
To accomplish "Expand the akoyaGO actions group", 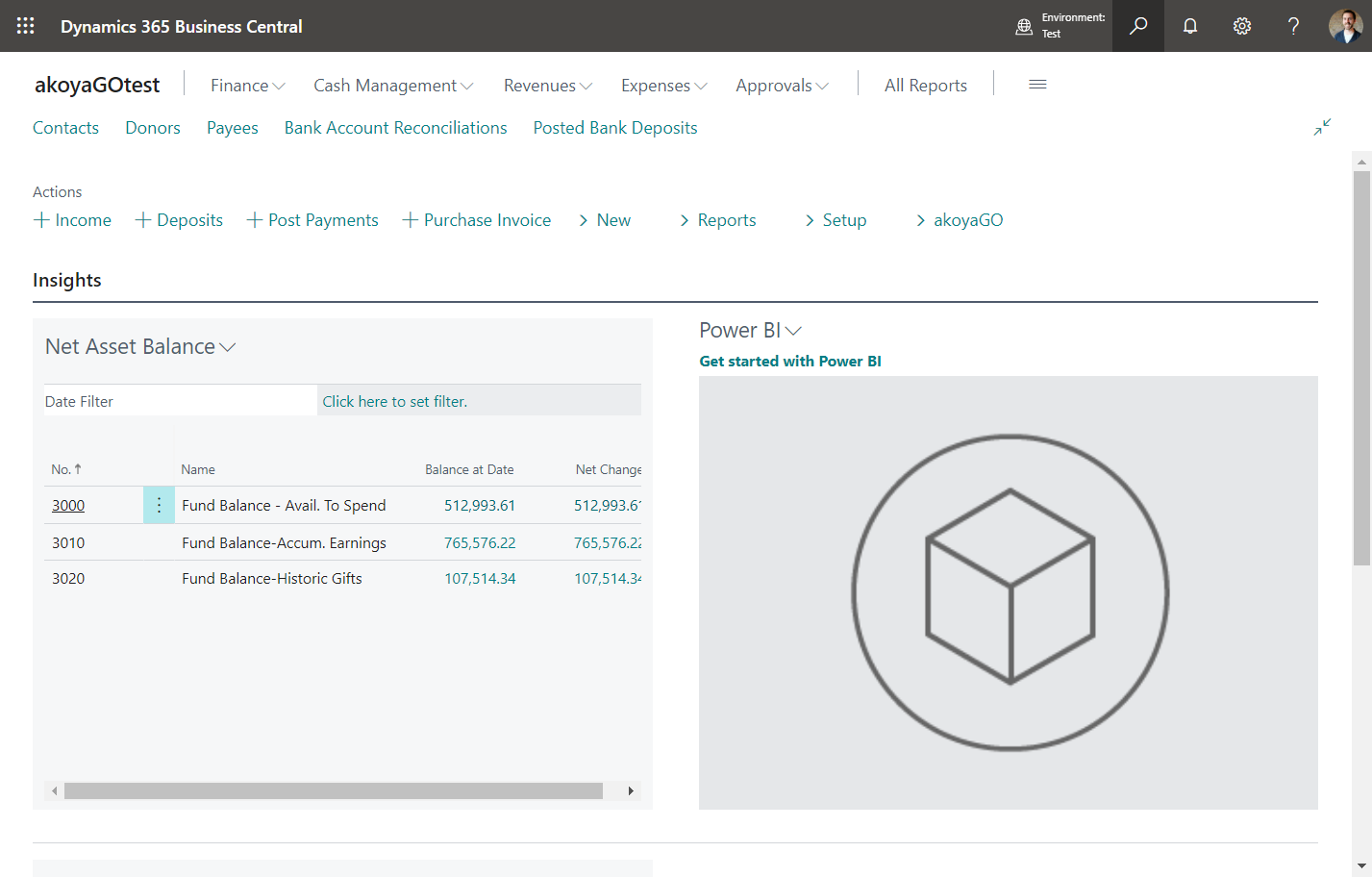I will click(960, 220).
